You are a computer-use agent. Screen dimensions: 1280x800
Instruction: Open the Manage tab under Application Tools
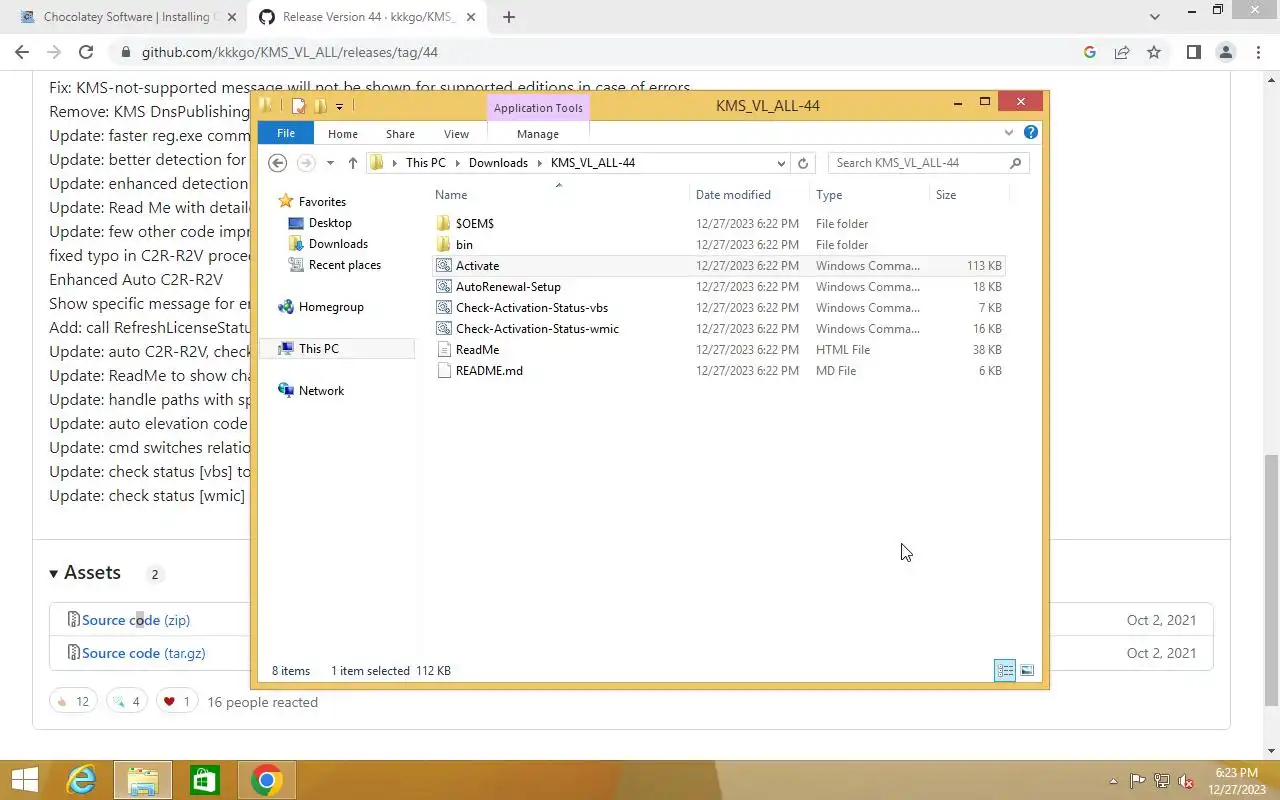point(538,134)
